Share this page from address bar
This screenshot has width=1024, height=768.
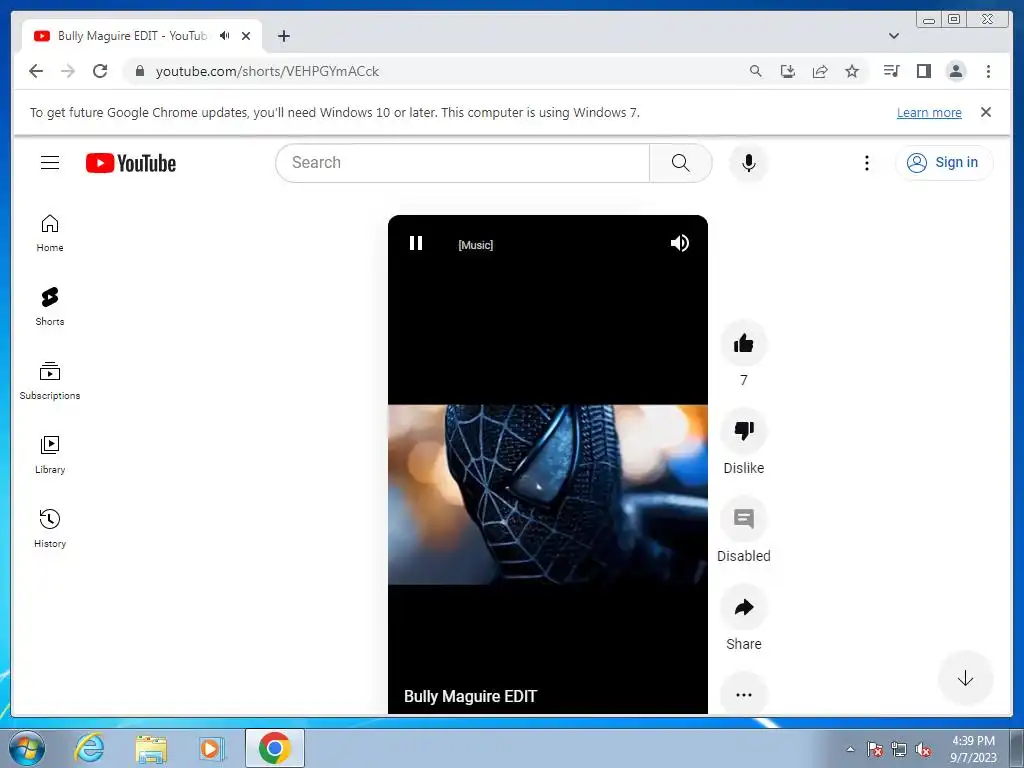coord(820,71)
